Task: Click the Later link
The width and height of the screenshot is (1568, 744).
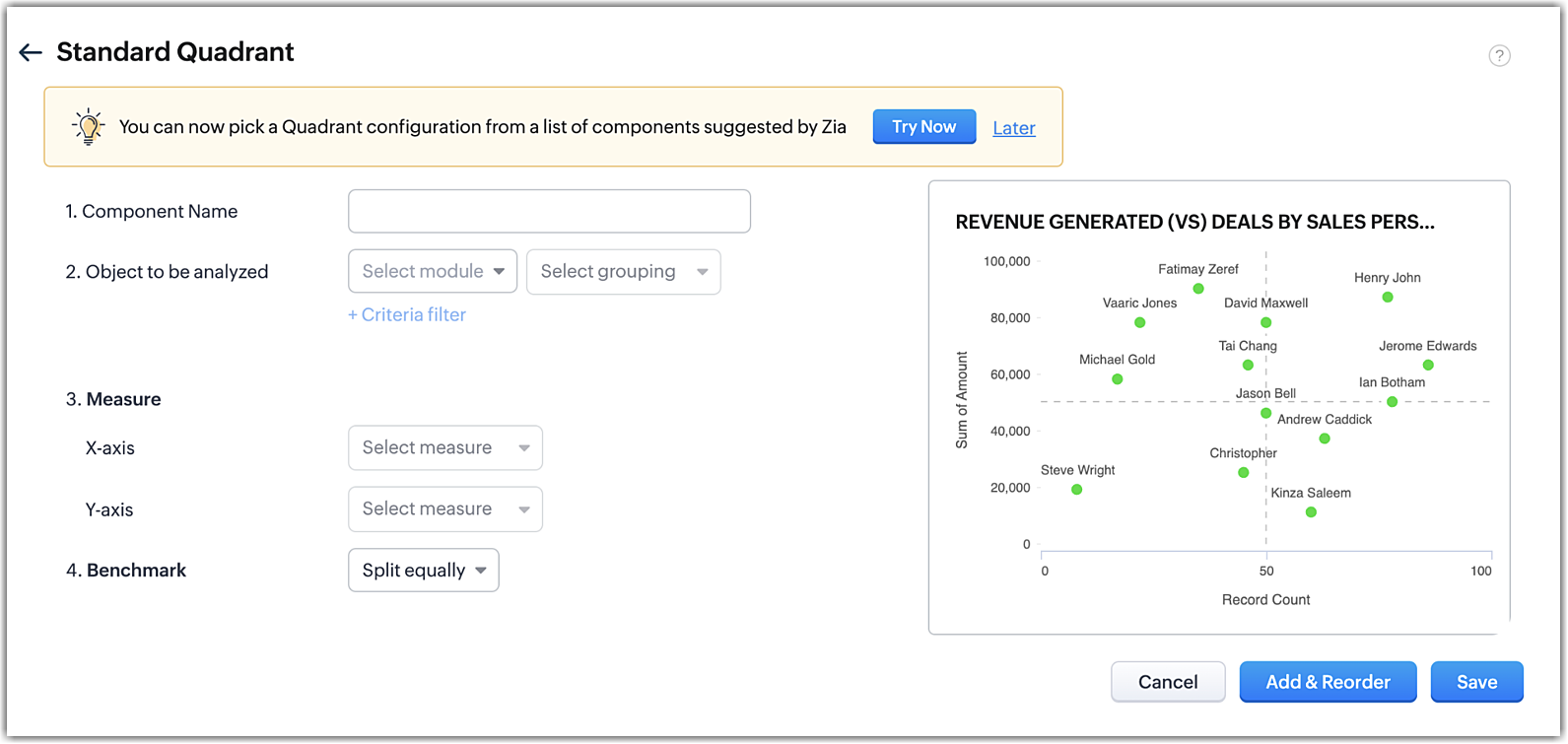Action: pyautogui.click(x=1013, y=128)
